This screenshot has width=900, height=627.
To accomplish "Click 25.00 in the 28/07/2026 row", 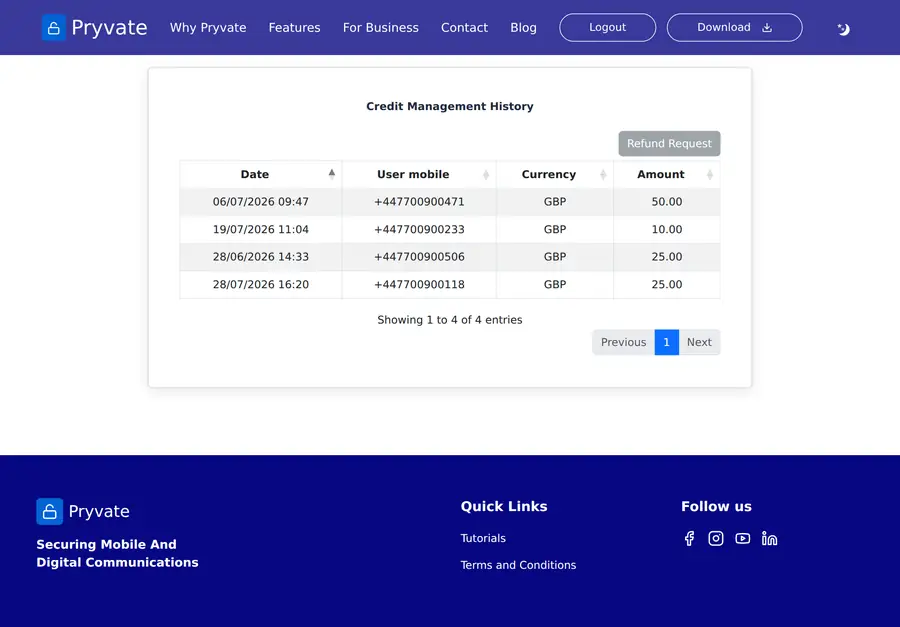I will click(x=666, y=285).
